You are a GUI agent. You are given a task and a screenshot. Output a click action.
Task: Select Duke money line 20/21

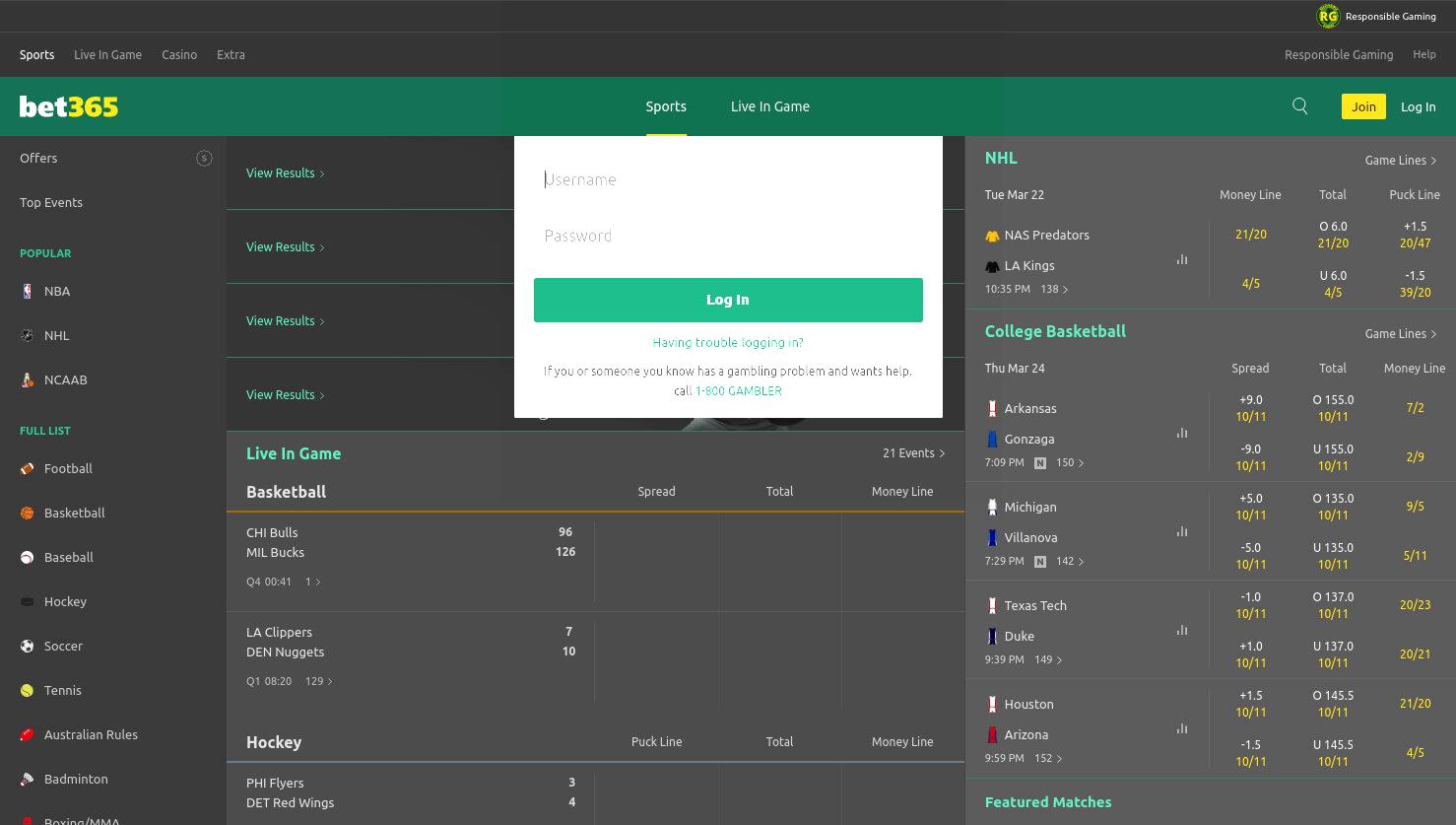coord(1415,653)
